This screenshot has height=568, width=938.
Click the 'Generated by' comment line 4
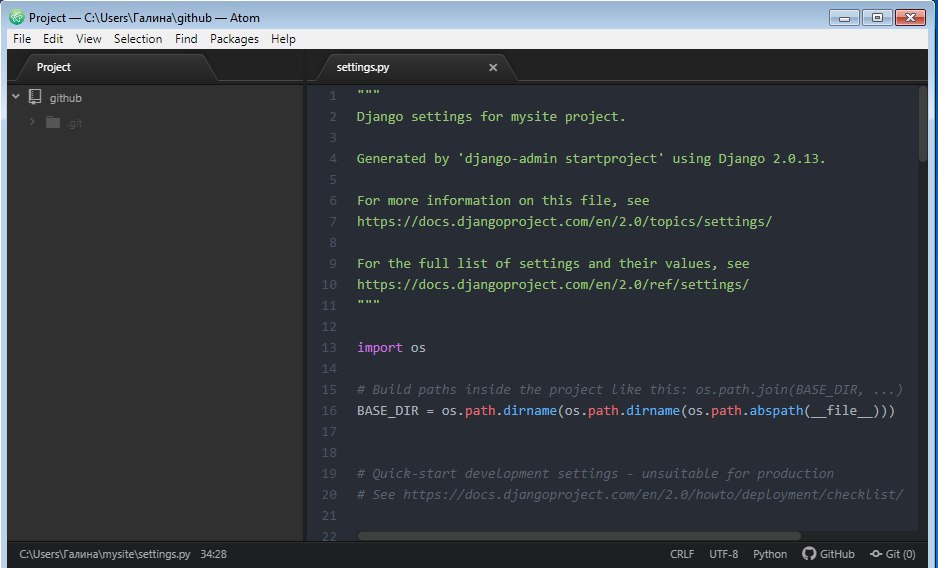click(591, 159)
